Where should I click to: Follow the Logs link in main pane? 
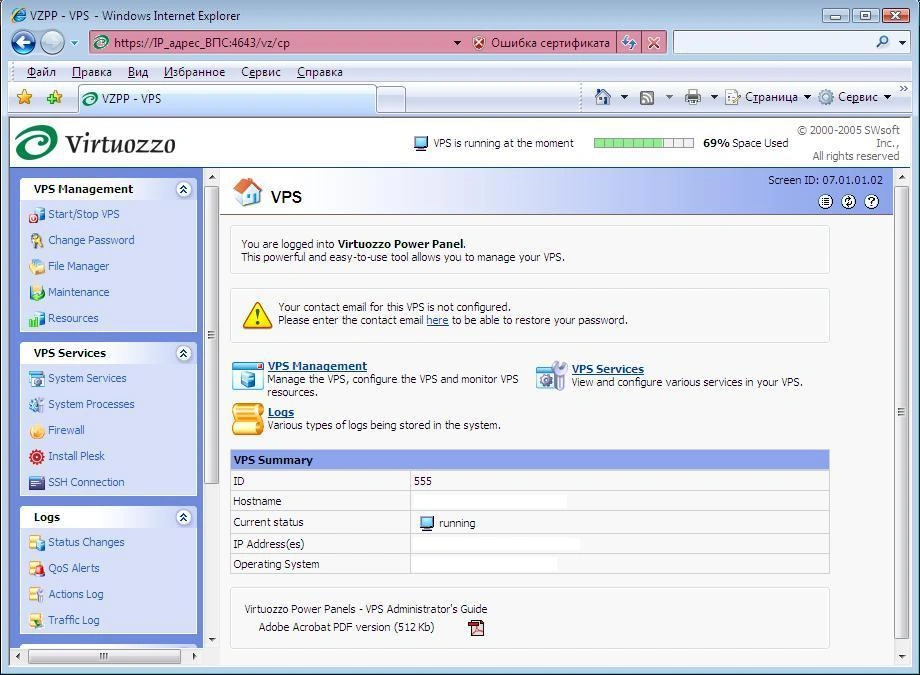281,412
